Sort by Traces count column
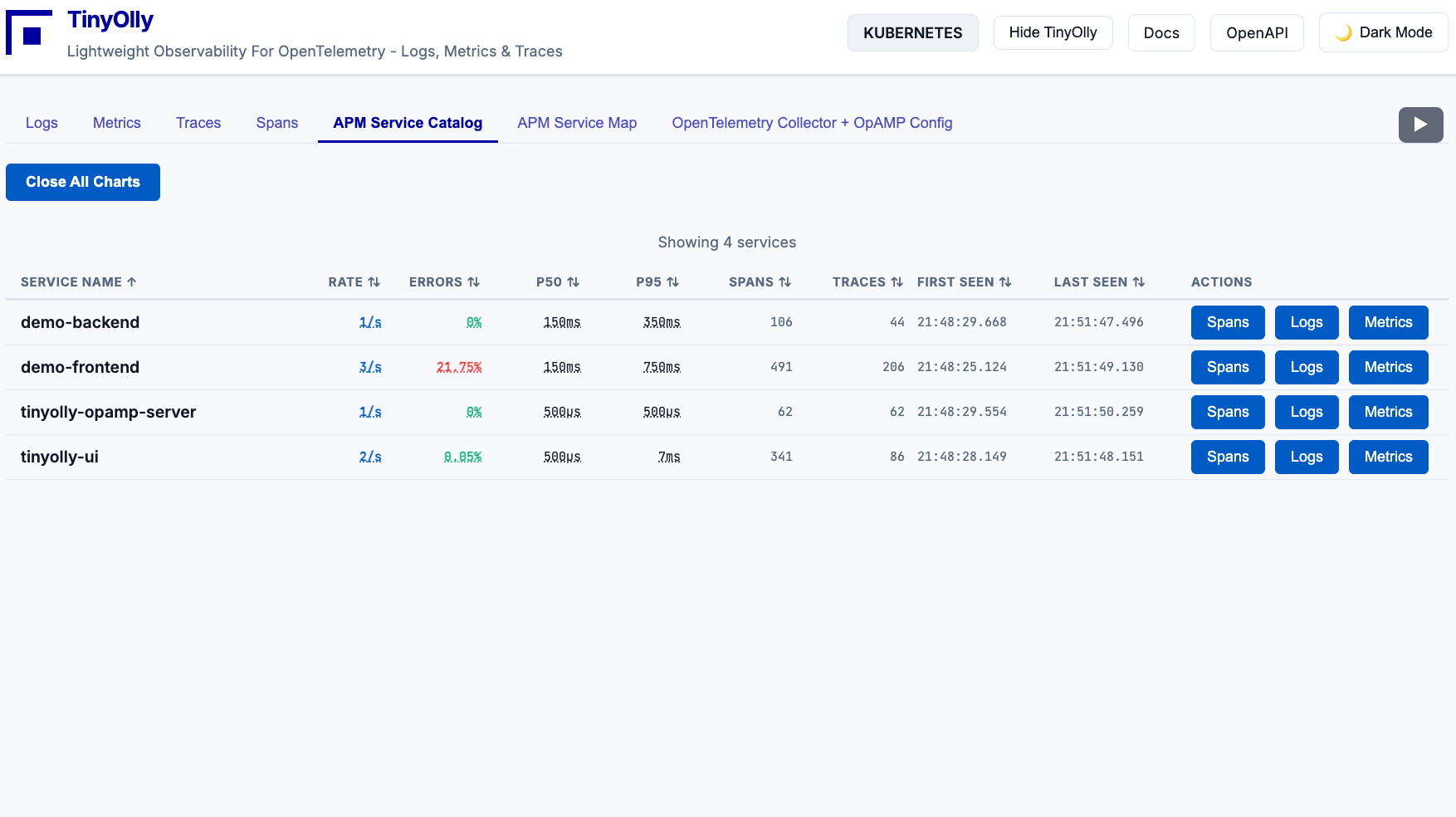 coord(867,282)
